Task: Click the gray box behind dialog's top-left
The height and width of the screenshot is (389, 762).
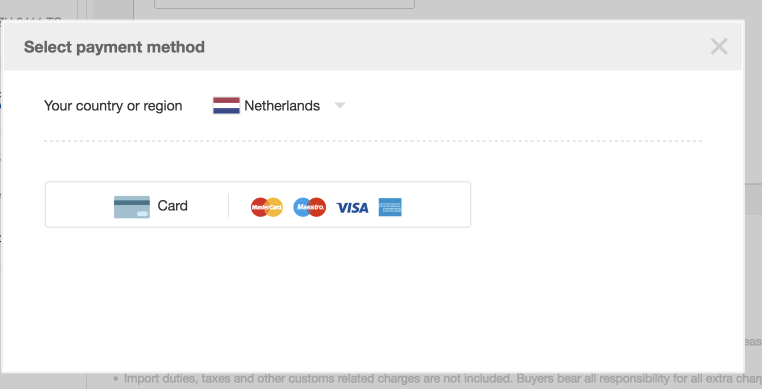Action: tap(113, 10)
